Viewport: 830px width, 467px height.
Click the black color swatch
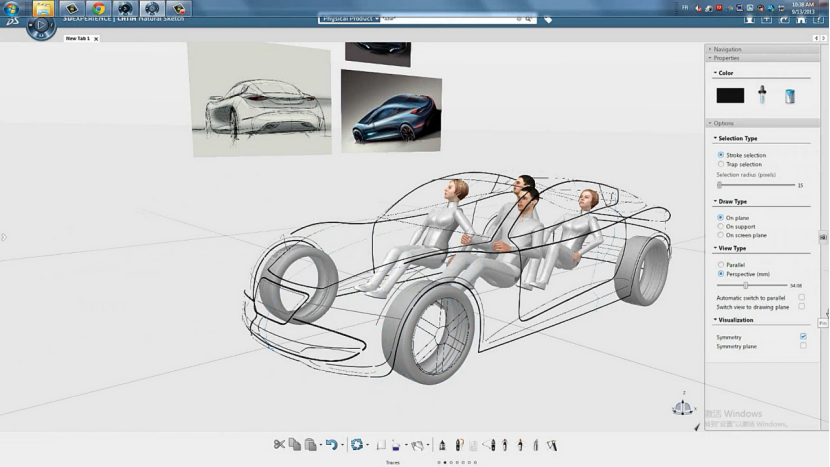(x=730, y=96)
